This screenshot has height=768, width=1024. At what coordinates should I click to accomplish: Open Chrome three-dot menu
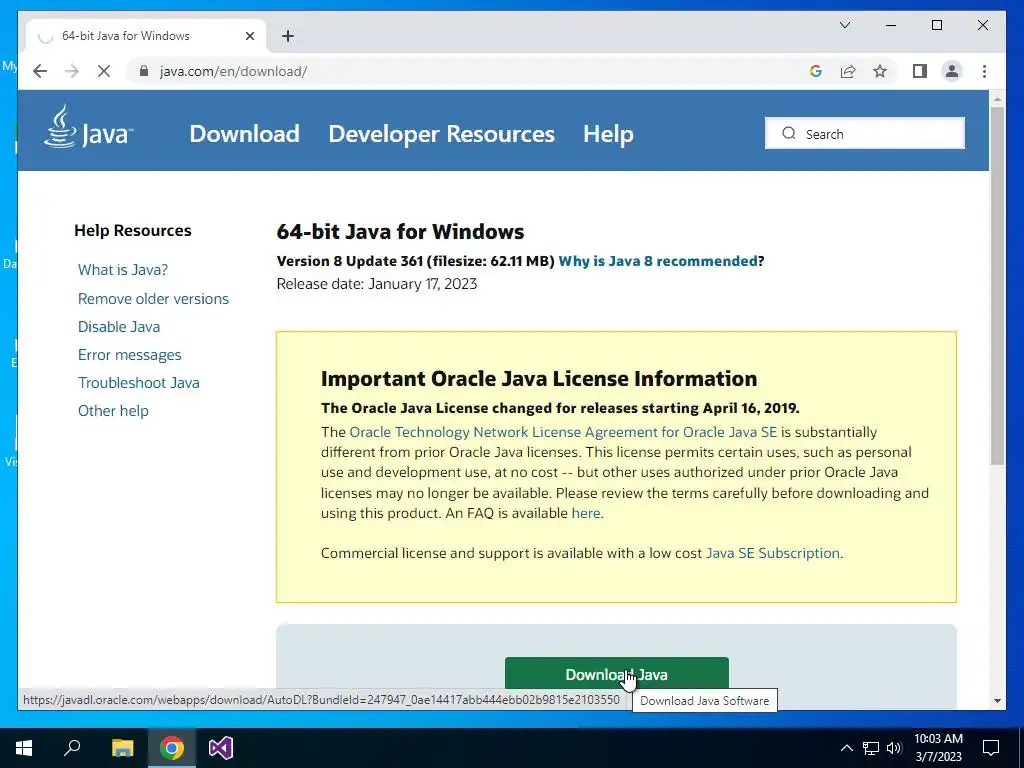pyautogui.click(x=984, y=71)
